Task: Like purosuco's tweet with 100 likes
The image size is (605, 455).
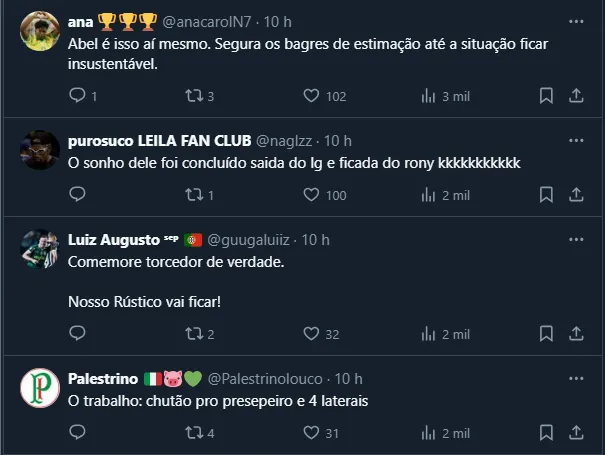Action: coord(311,195)
